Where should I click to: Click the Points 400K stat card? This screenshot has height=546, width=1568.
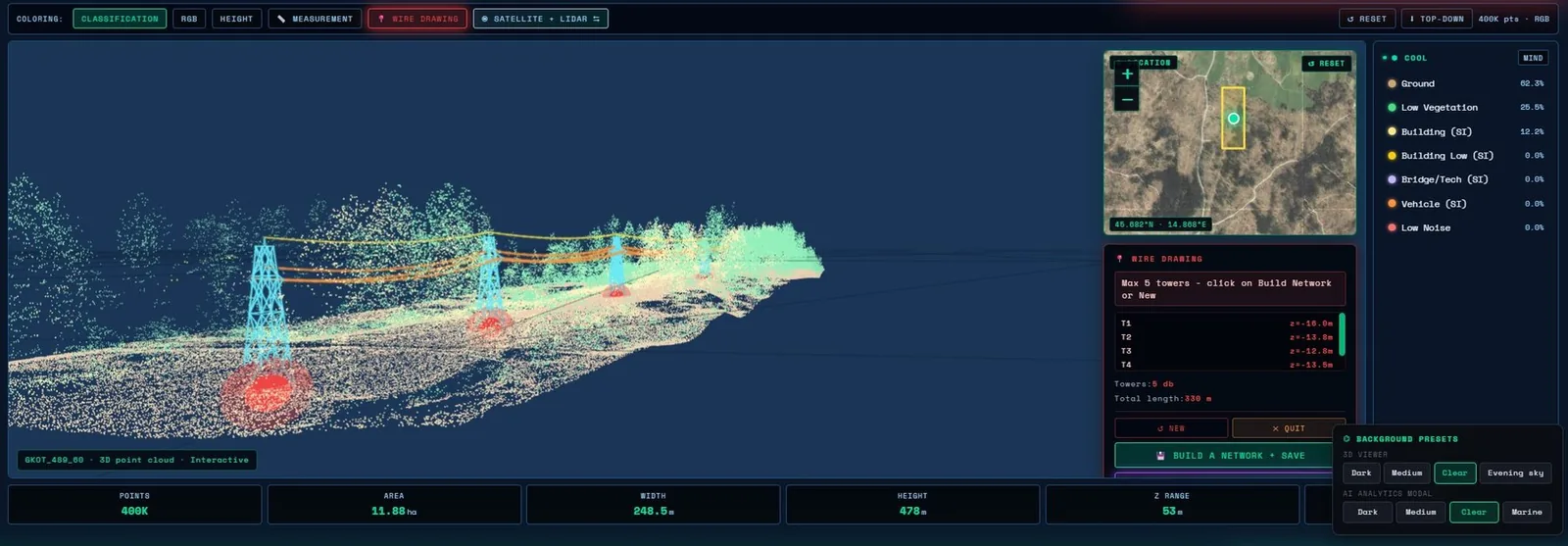coord(135,504)
